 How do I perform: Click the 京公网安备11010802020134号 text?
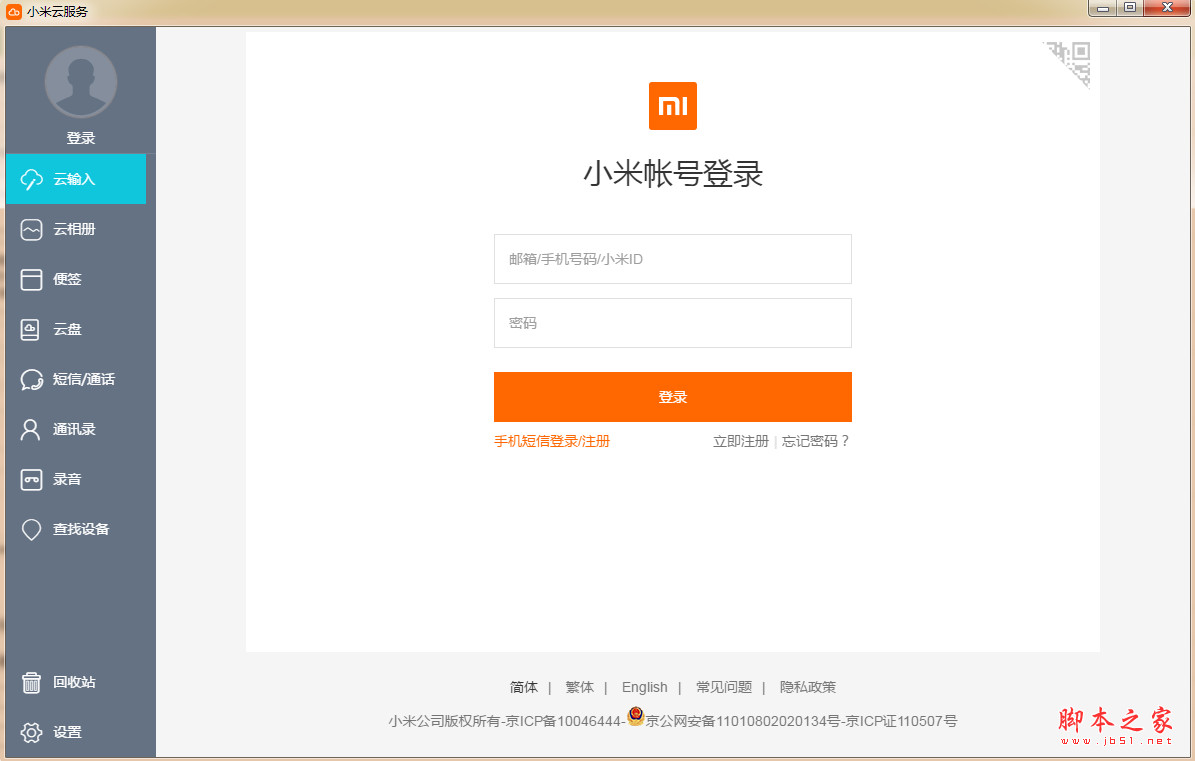743,721
